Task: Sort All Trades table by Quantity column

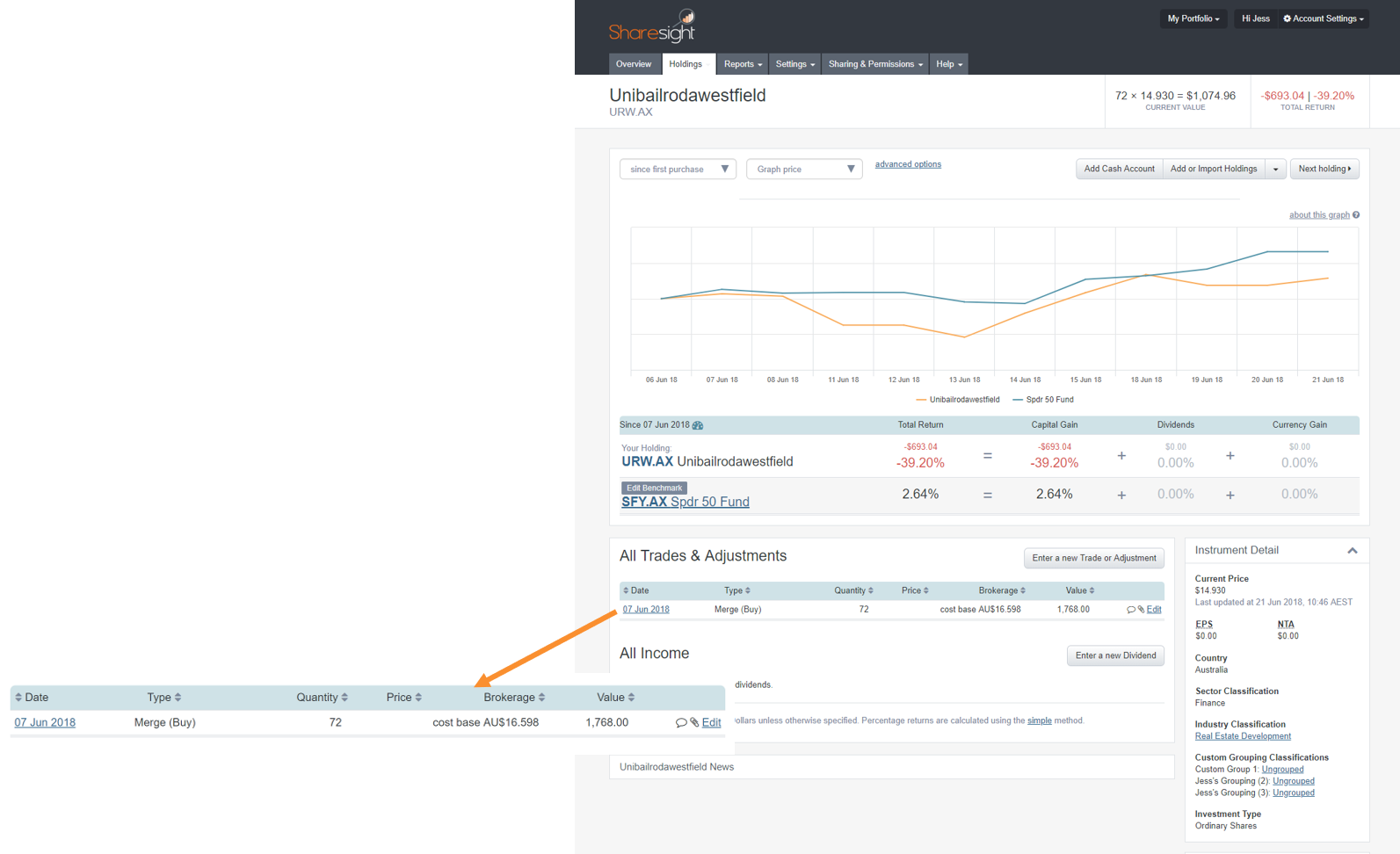Action: 853,590
